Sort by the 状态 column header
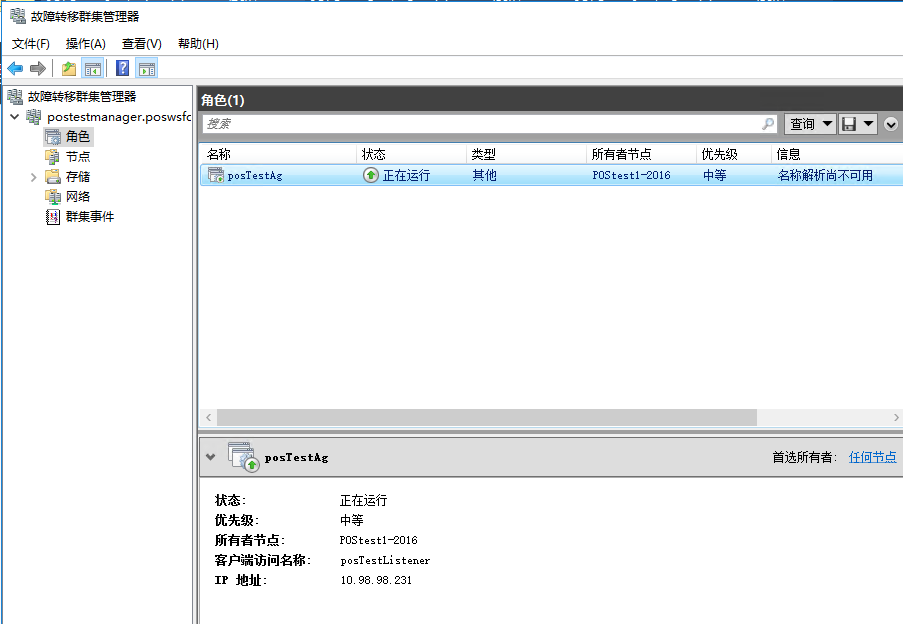The image size is (903, 624). click(x=411, y=154)
